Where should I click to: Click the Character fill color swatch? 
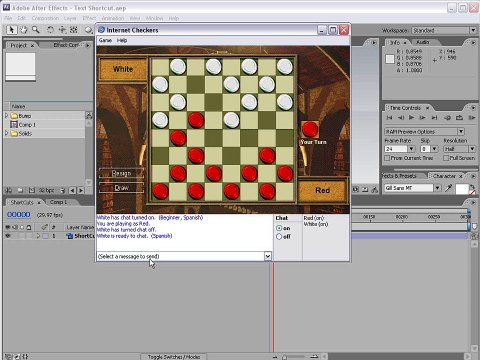coord(462,189)
